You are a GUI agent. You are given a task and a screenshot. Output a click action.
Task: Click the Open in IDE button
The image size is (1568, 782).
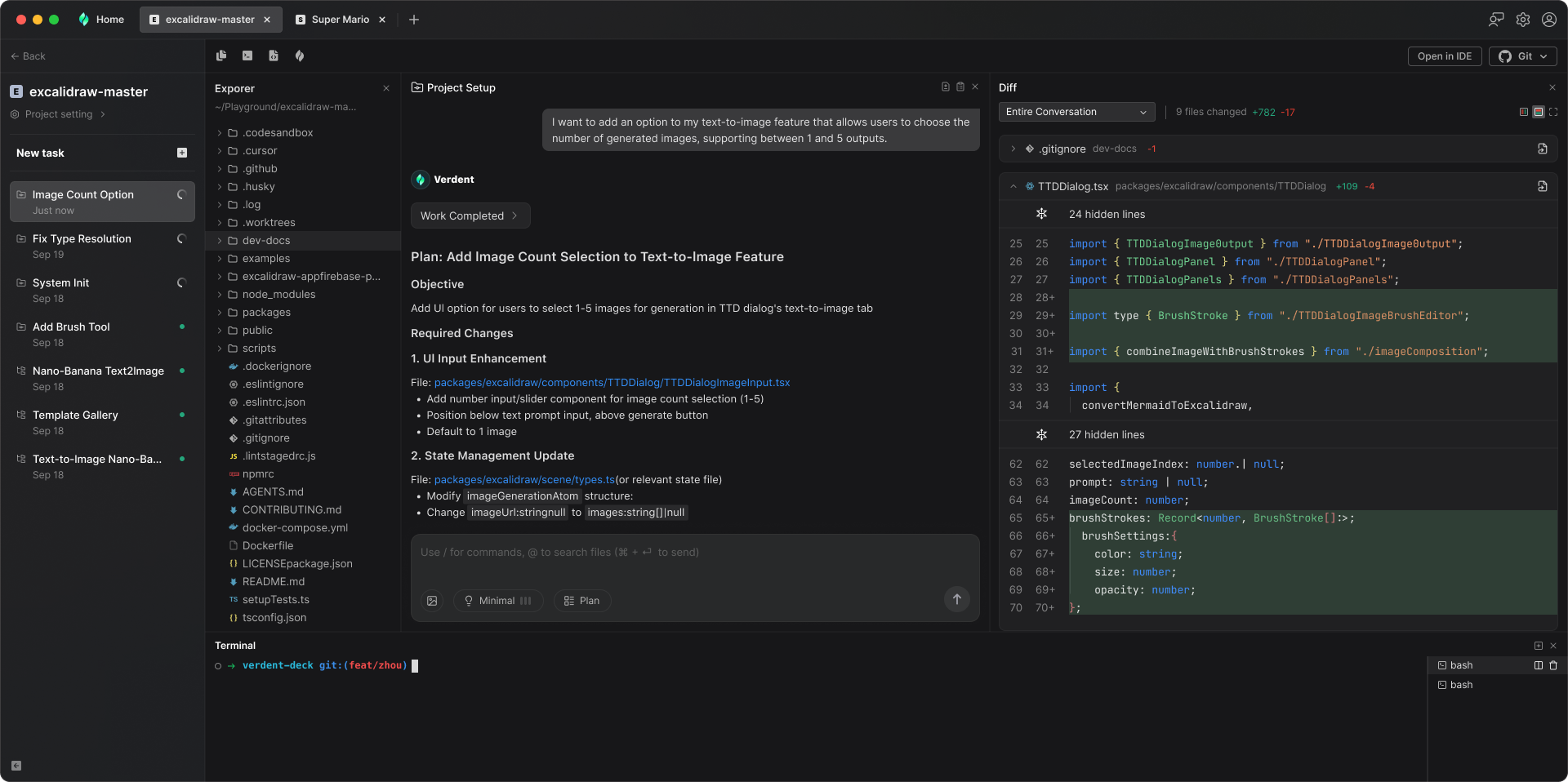click(x=1444, y=56)
